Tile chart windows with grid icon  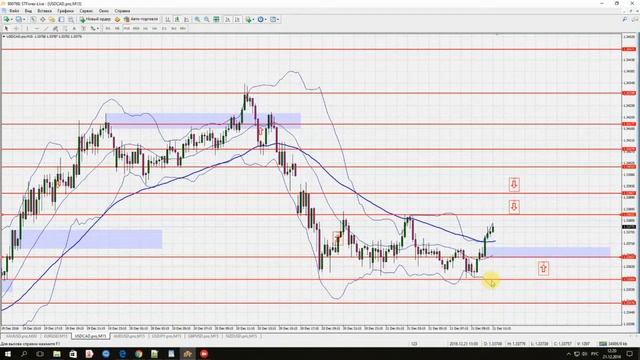point(216,19)
